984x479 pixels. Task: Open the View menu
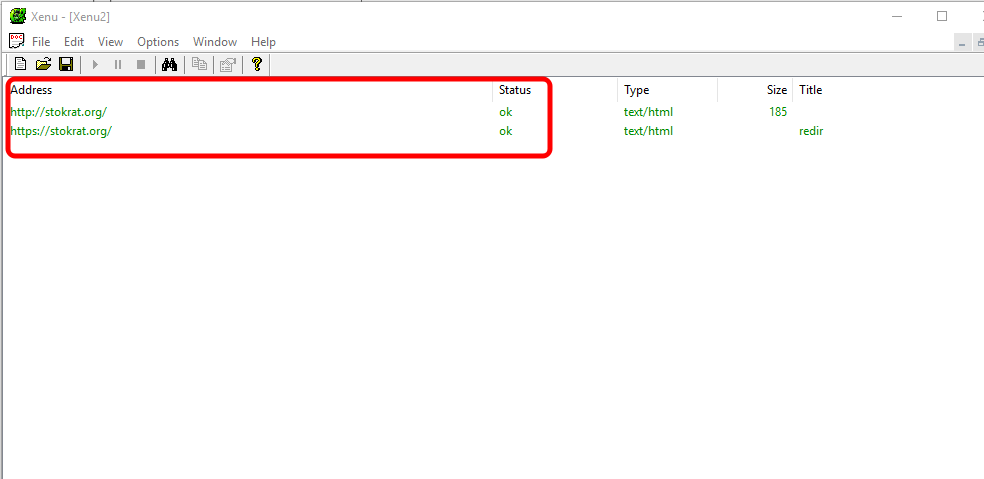[110, 42]
